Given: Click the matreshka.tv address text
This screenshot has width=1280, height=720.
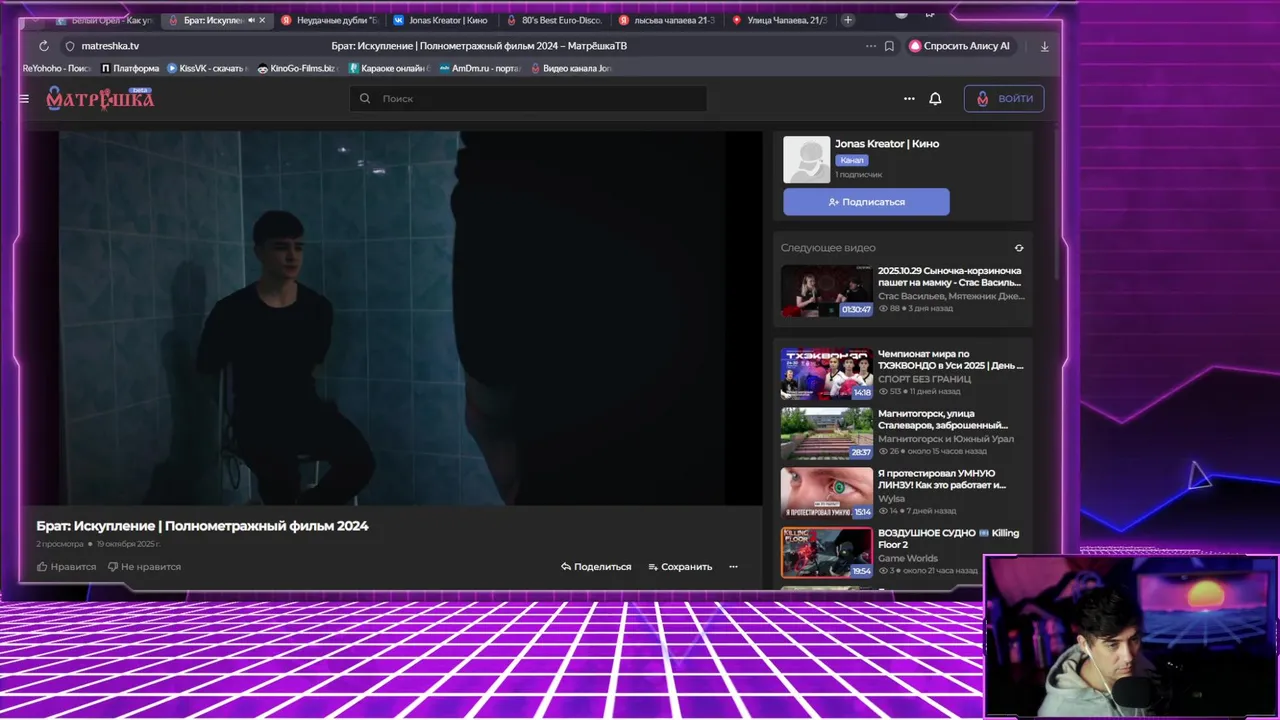Looking at the screenshot, I should point(110,46).
